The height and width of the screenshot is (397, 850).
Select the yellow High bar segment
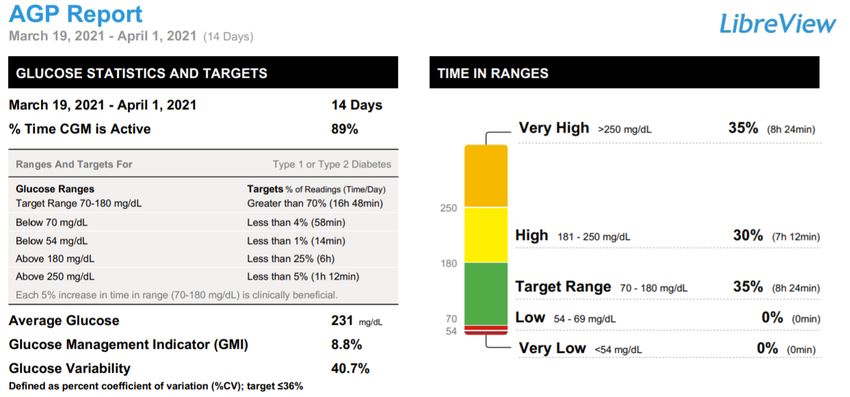pos(486,235)
